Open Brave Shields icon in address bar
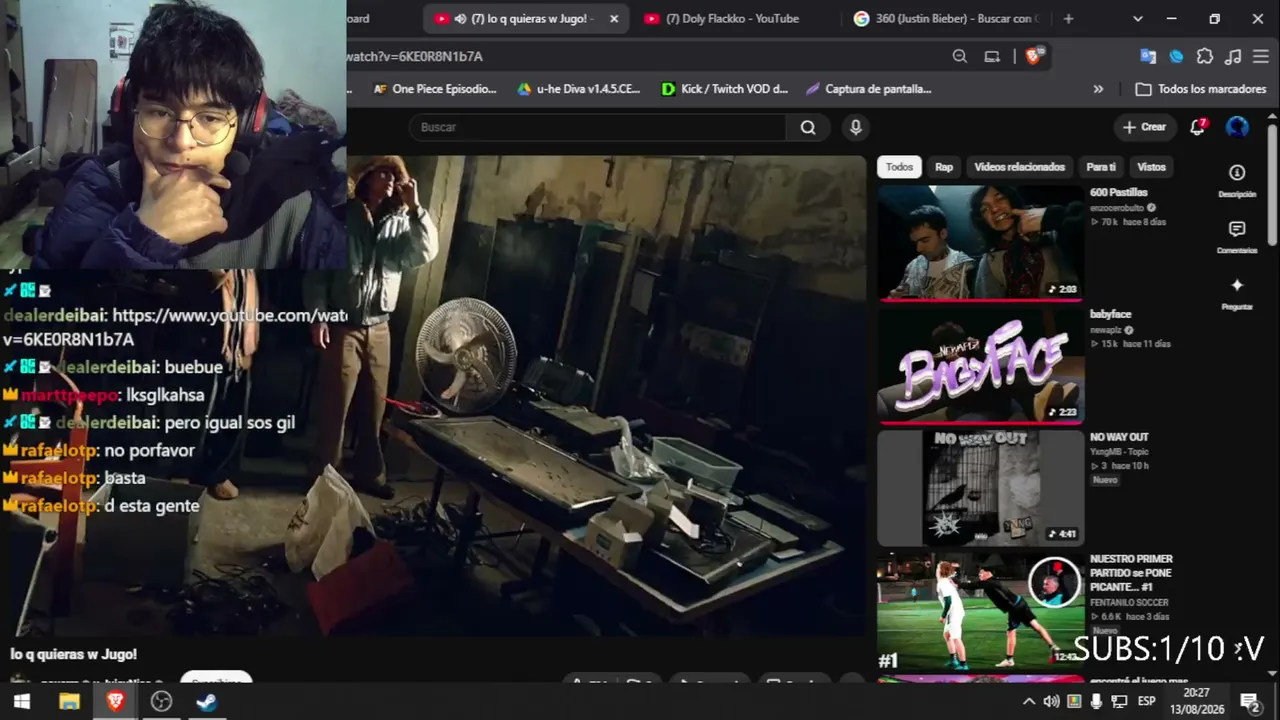The image size is (1280, 720). pos(1034,56)
